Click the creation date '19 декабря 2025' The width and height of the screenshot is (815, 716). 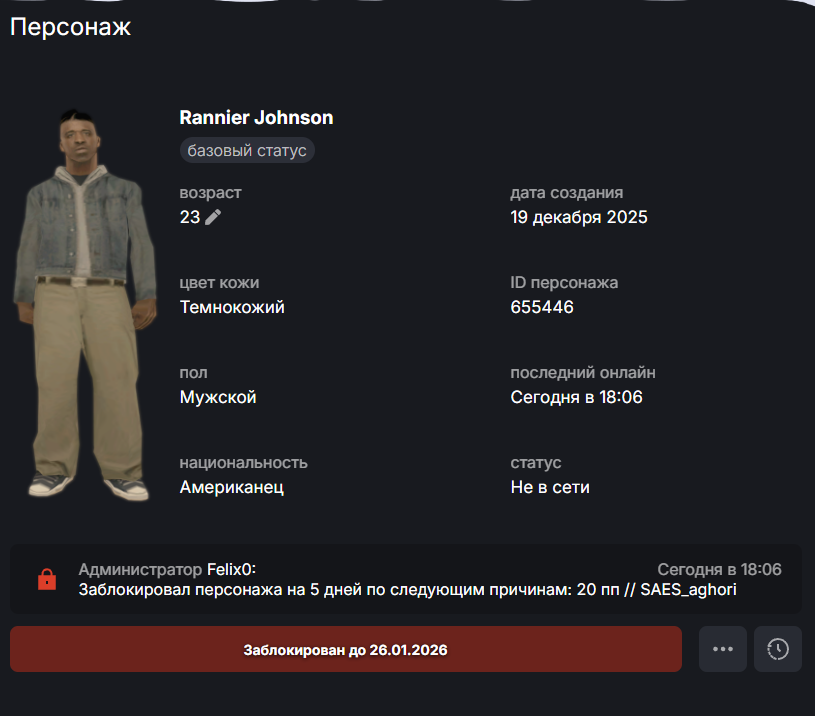coord(579,217)
